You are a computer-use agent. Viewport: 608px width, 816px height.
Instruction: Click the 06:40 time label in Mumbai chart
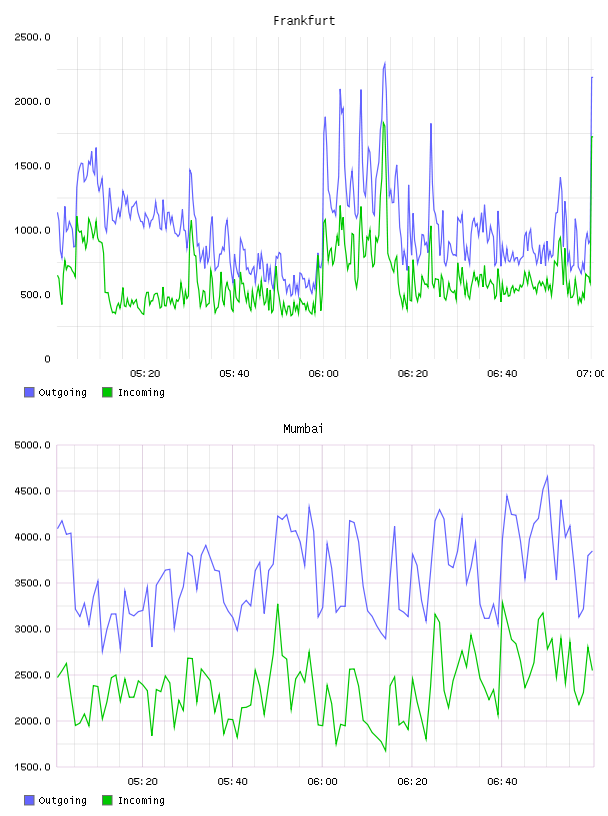[502, 782]
